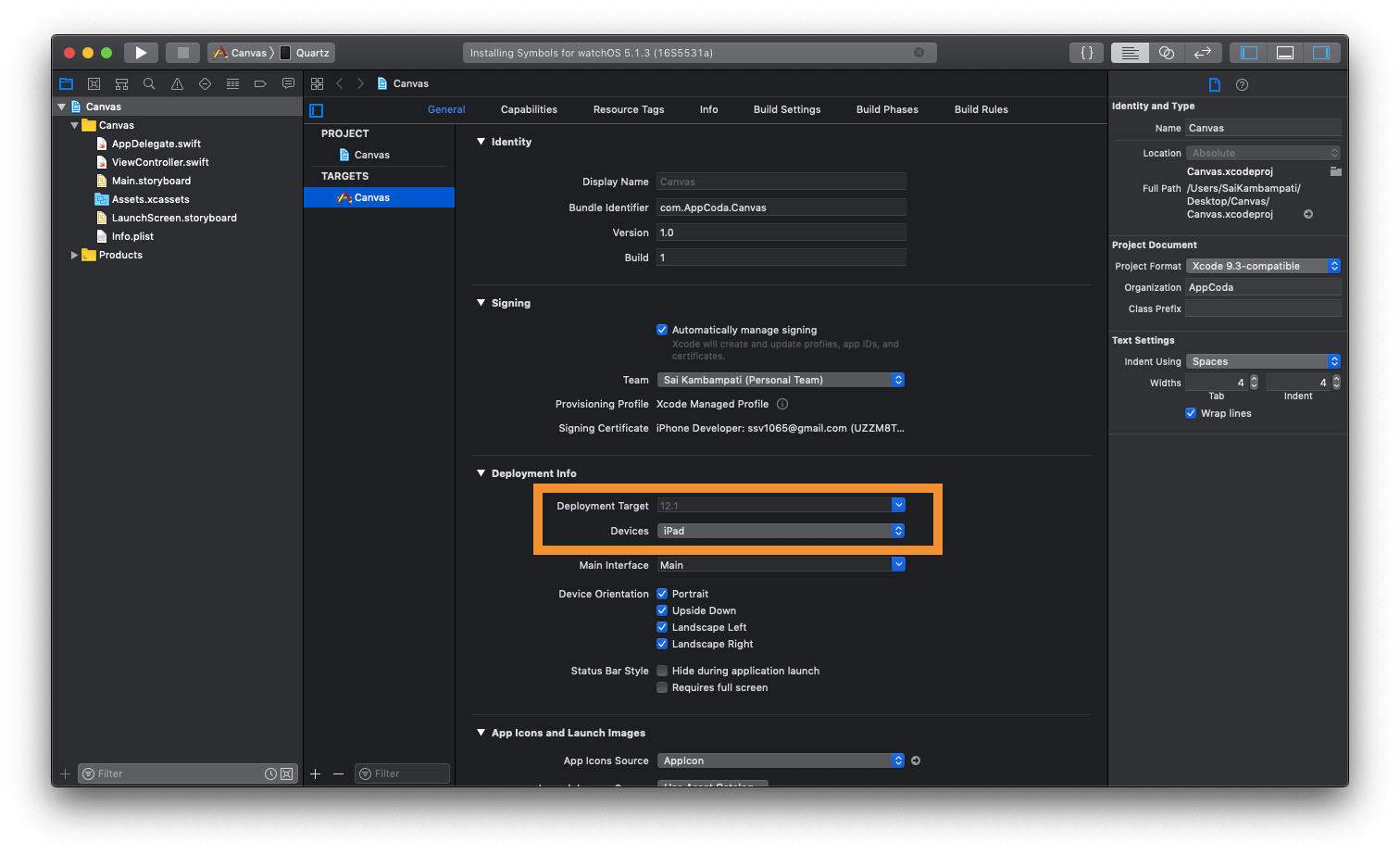Open the Quick Help inspector

pyautogui.click(x=1242, y=84)
